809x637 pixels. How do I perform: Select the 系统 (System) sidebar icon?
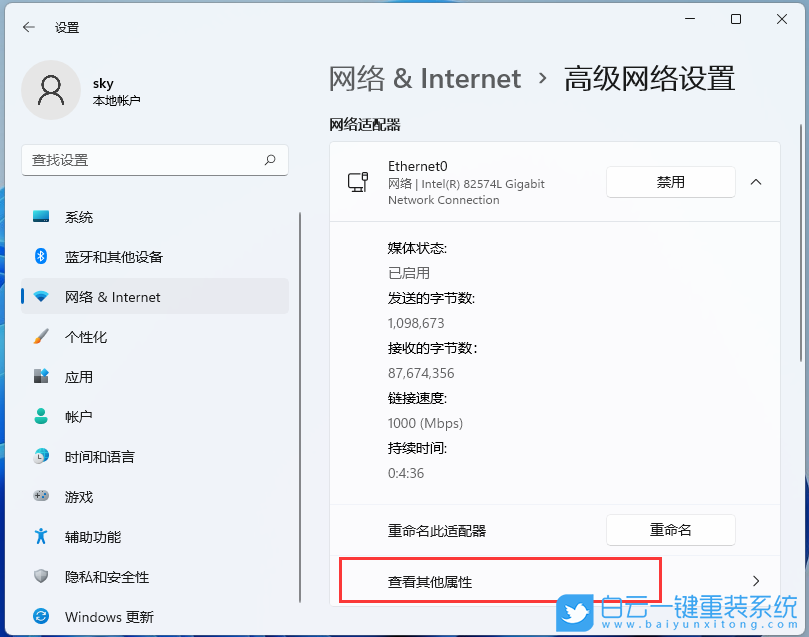(x=41, y=217)
